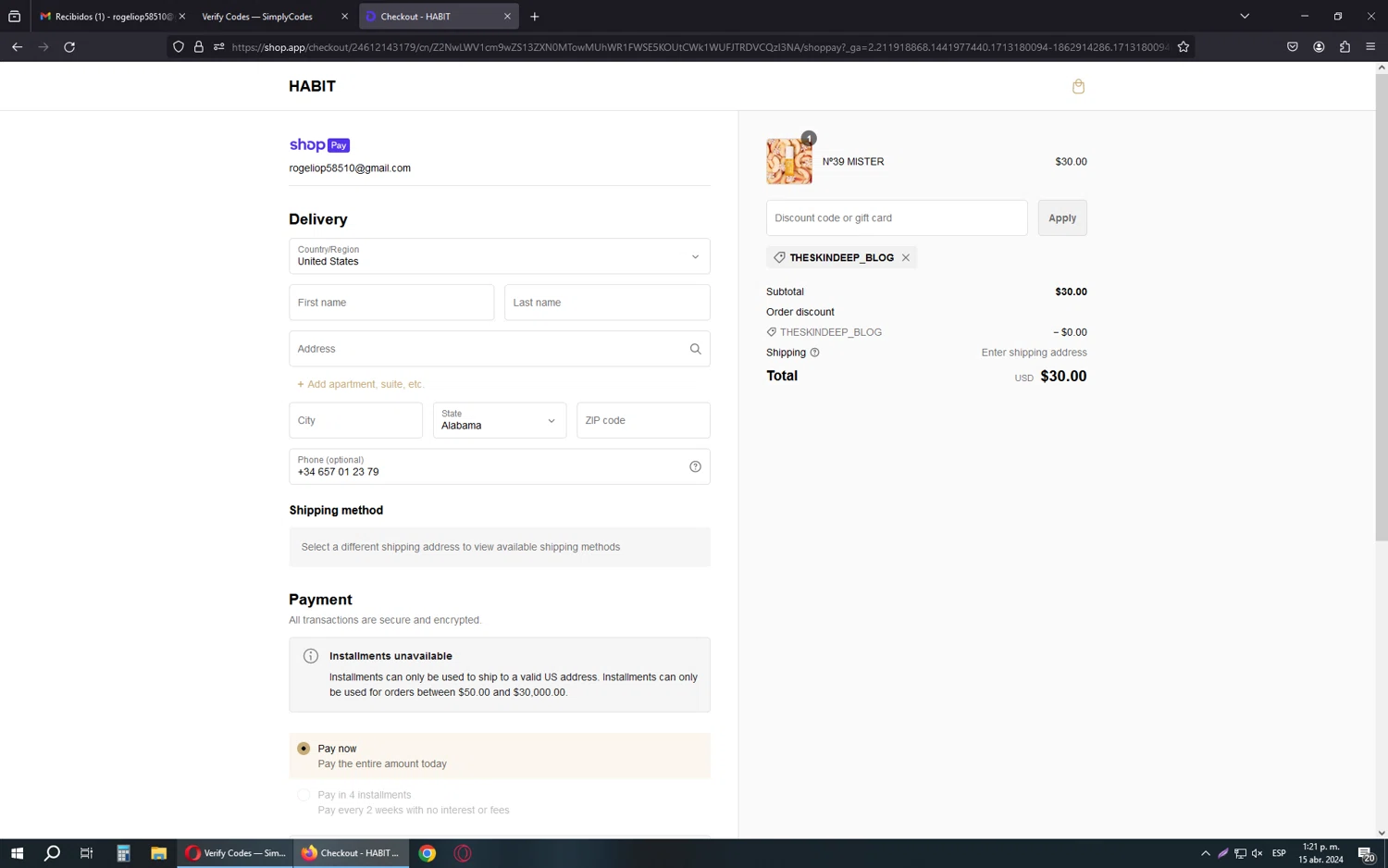This screenshot has height=868, width=1388.
Task: Launch Calculator from the taskbar
Action: pyautogui.click(x=123, y=853)
